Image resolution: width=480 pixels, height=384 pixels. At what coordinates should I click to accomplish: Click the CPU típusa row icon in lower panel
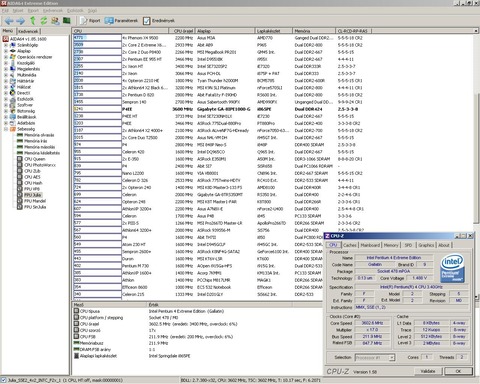click(x=76, y=311)
